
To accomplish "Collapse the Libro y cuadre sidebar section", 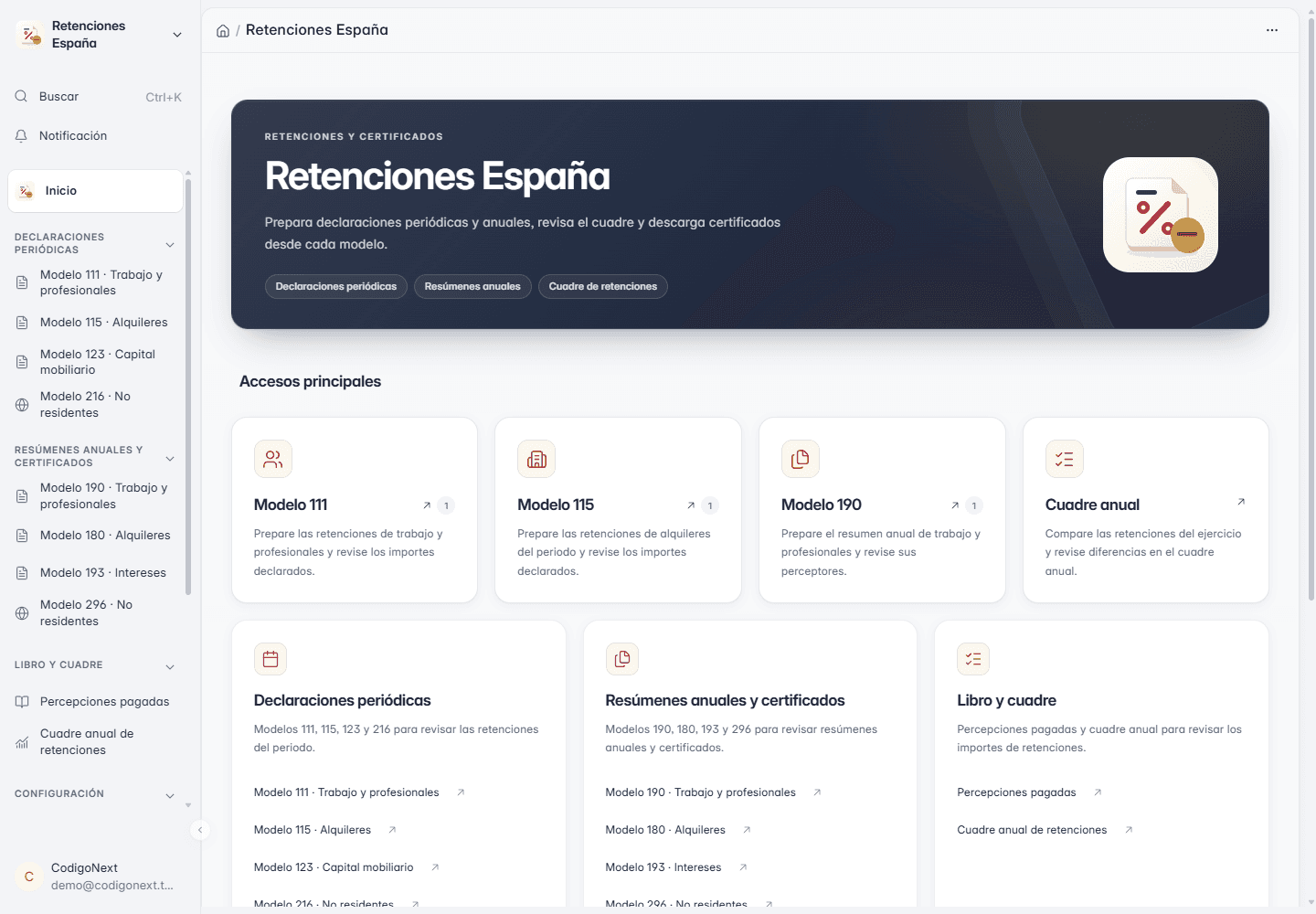I will click(x=170, y=667).
